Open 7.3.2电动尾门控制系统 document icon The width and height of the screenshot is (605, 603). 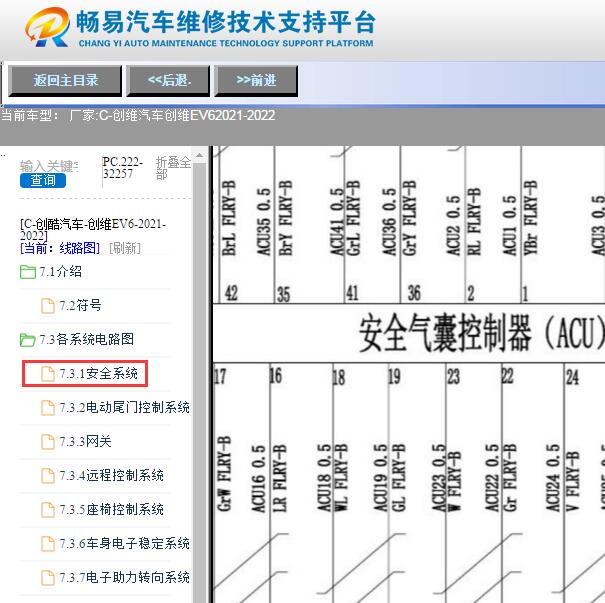[x=48, y=408]
